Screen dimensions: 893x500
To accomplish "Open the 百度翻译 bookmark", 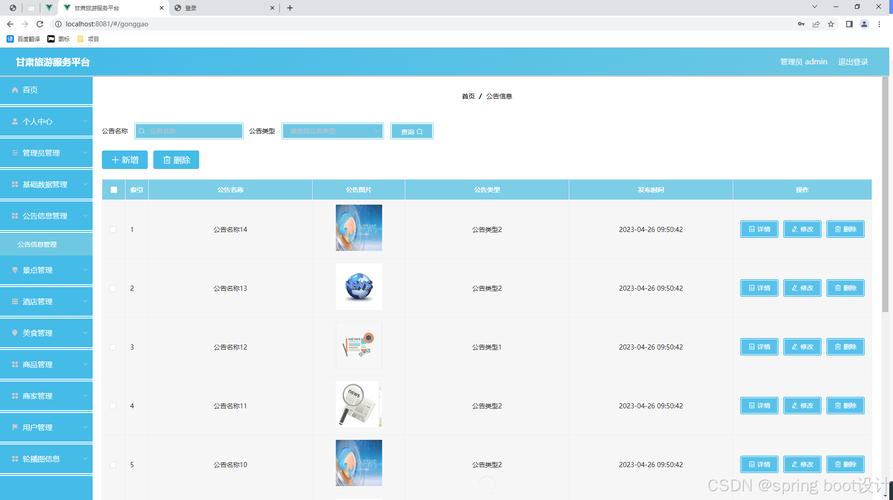I will [23, 39].
